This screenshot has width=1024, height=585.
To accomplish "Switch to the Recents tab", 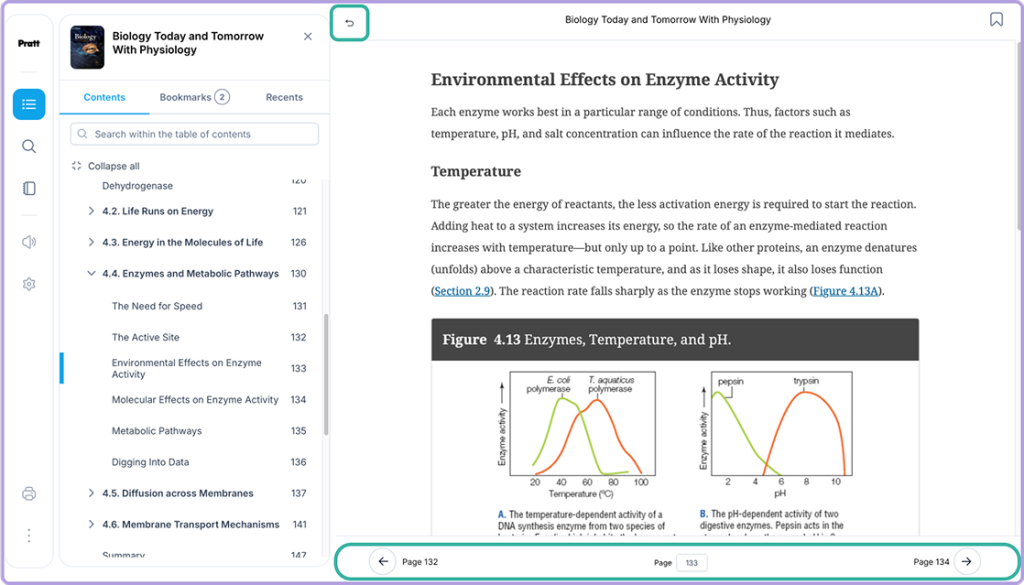I will [284, 97].
